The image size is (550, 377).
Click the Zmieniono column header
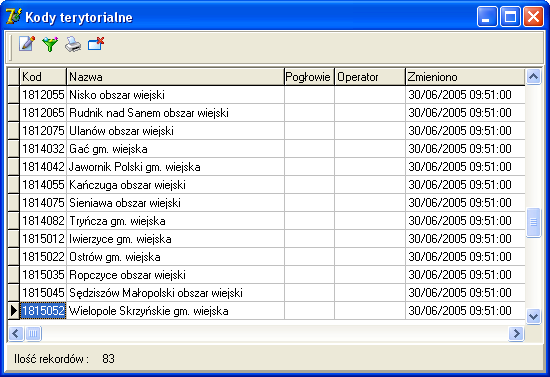click(x=465, y=77)
